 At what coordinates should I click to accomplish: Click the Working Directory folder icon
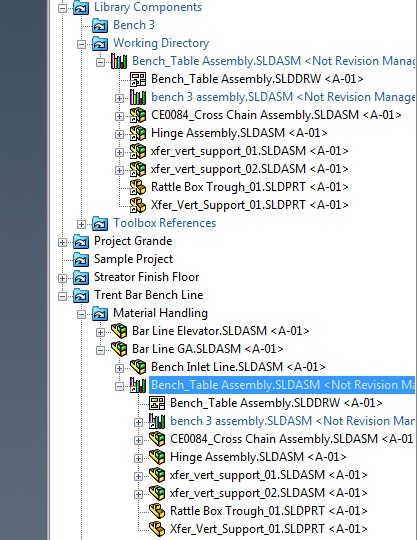point(100,43)
